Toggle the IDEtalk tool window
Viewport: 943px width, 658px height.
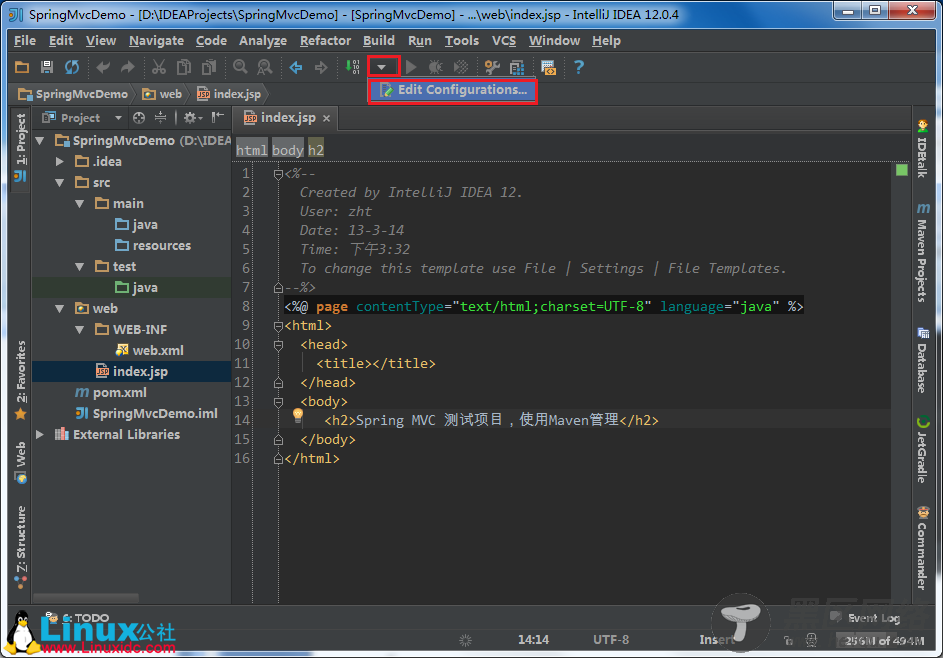coord(922,149)
